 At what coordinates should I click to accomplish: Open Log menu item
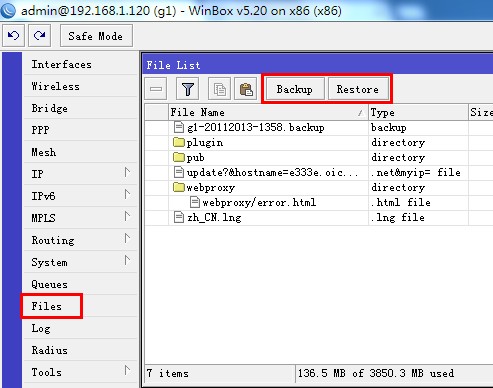80,328
